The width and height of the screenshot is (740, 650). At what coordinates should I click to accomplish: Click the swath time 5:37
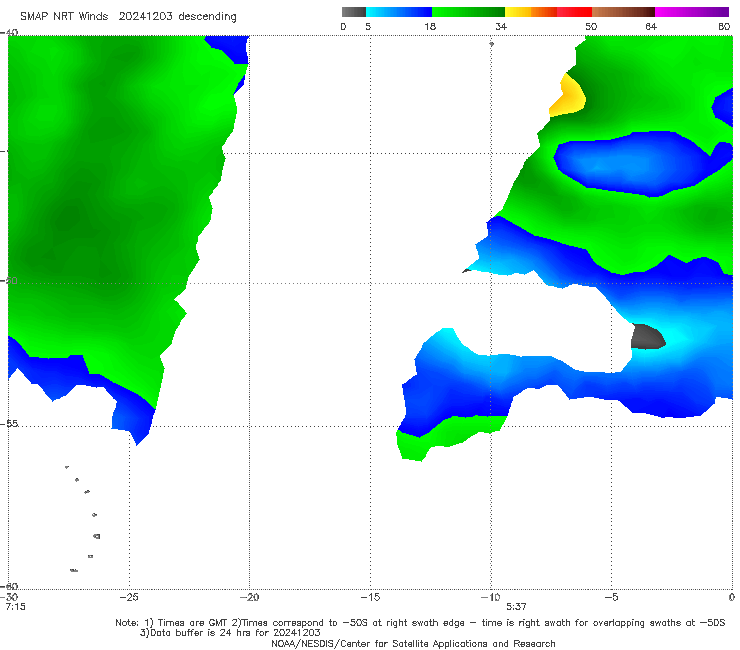pyautogui.click(x=516, y=607)
